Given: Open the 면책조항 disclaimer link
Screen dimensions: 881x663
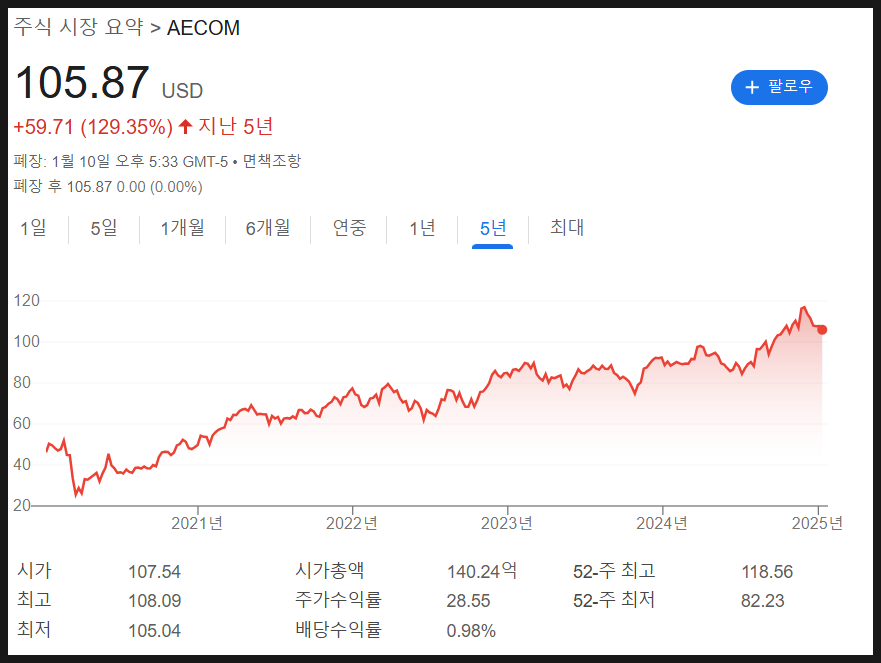Looking at the screenshot, I should click(272, 161).
